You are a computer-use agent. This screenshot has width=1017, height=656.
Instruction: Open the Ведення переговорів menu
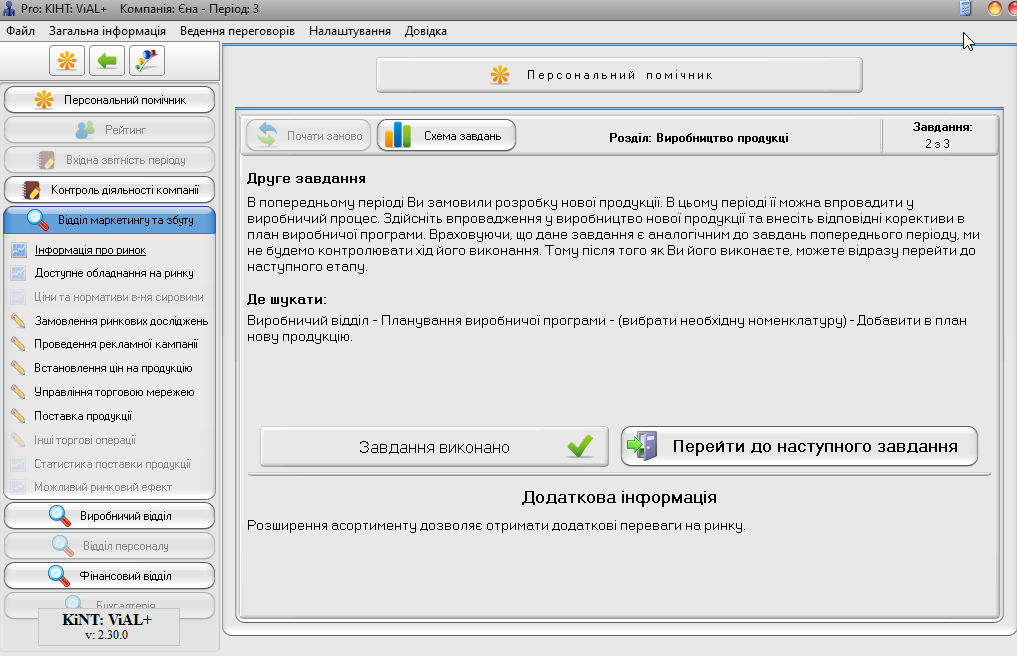pyautogui.click(x=237, y=31)
